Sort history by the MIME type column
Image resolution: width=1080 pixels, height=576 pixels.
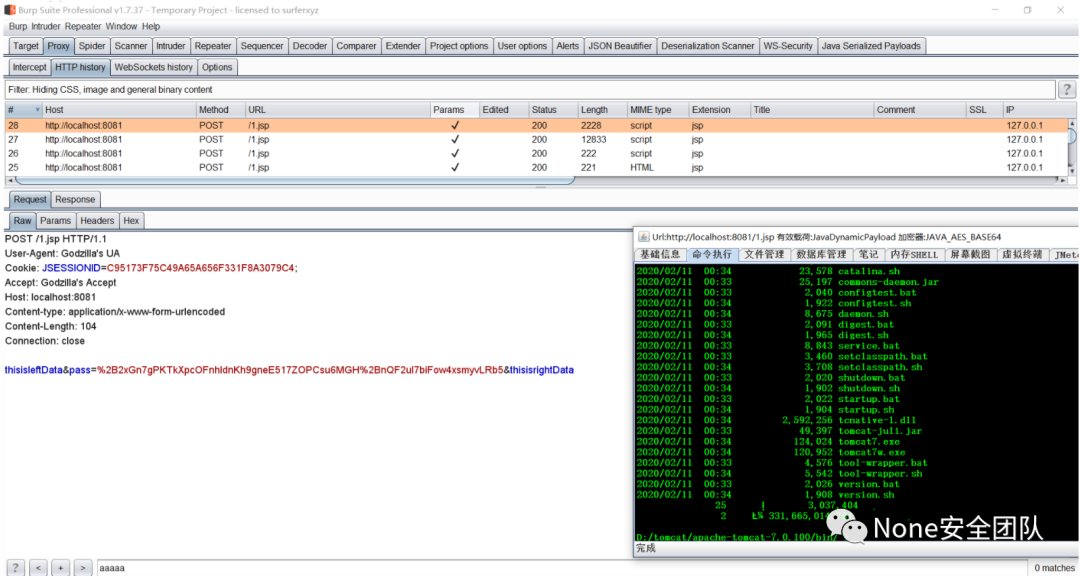(x=658, y=110)
